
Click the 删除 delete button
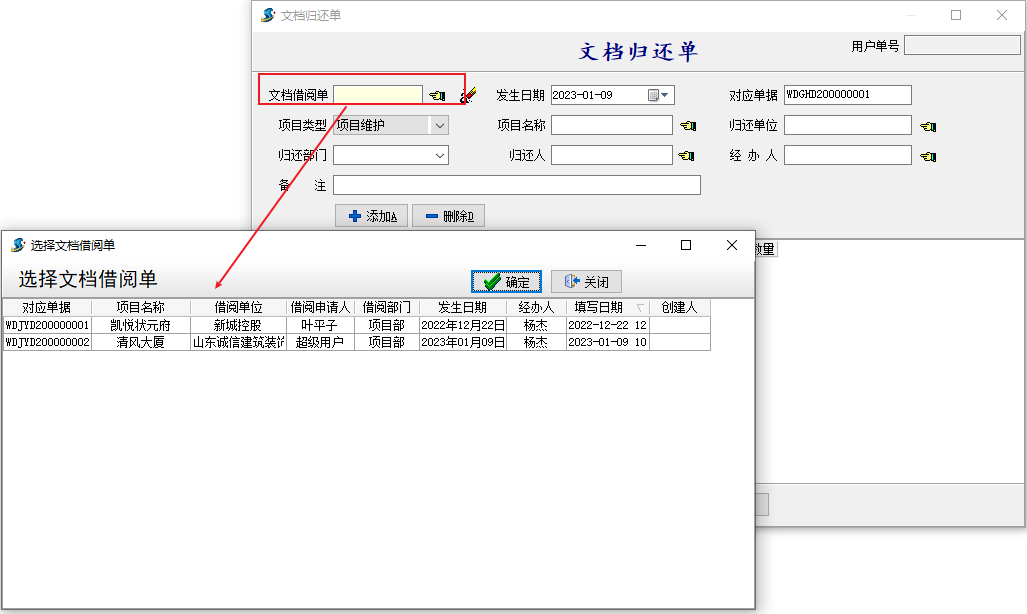448,216
